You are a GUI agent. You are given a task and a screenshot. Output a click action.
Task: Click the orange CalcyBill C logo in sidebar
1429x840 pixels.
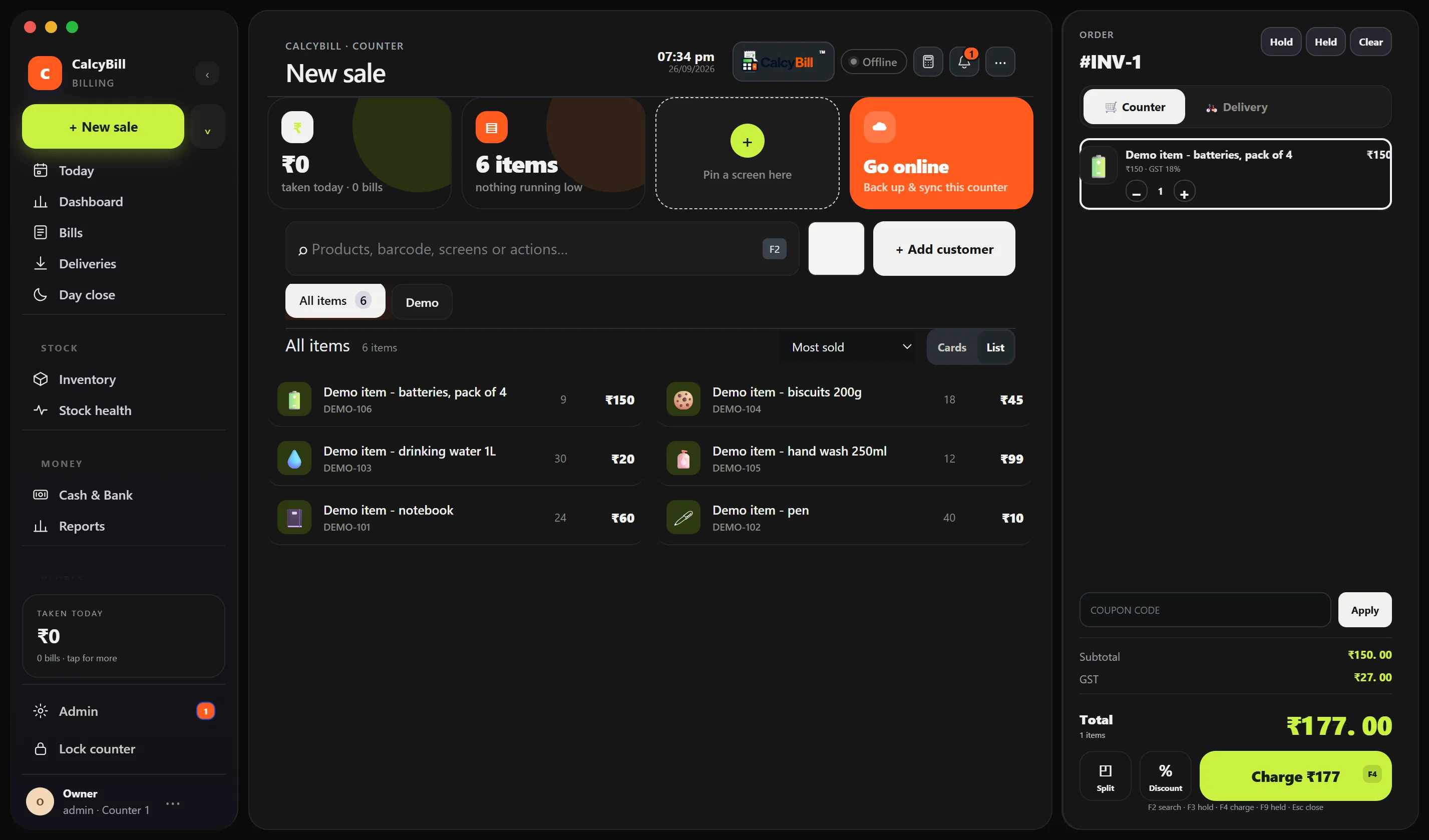pyautogui.click(x=45, y=73)
